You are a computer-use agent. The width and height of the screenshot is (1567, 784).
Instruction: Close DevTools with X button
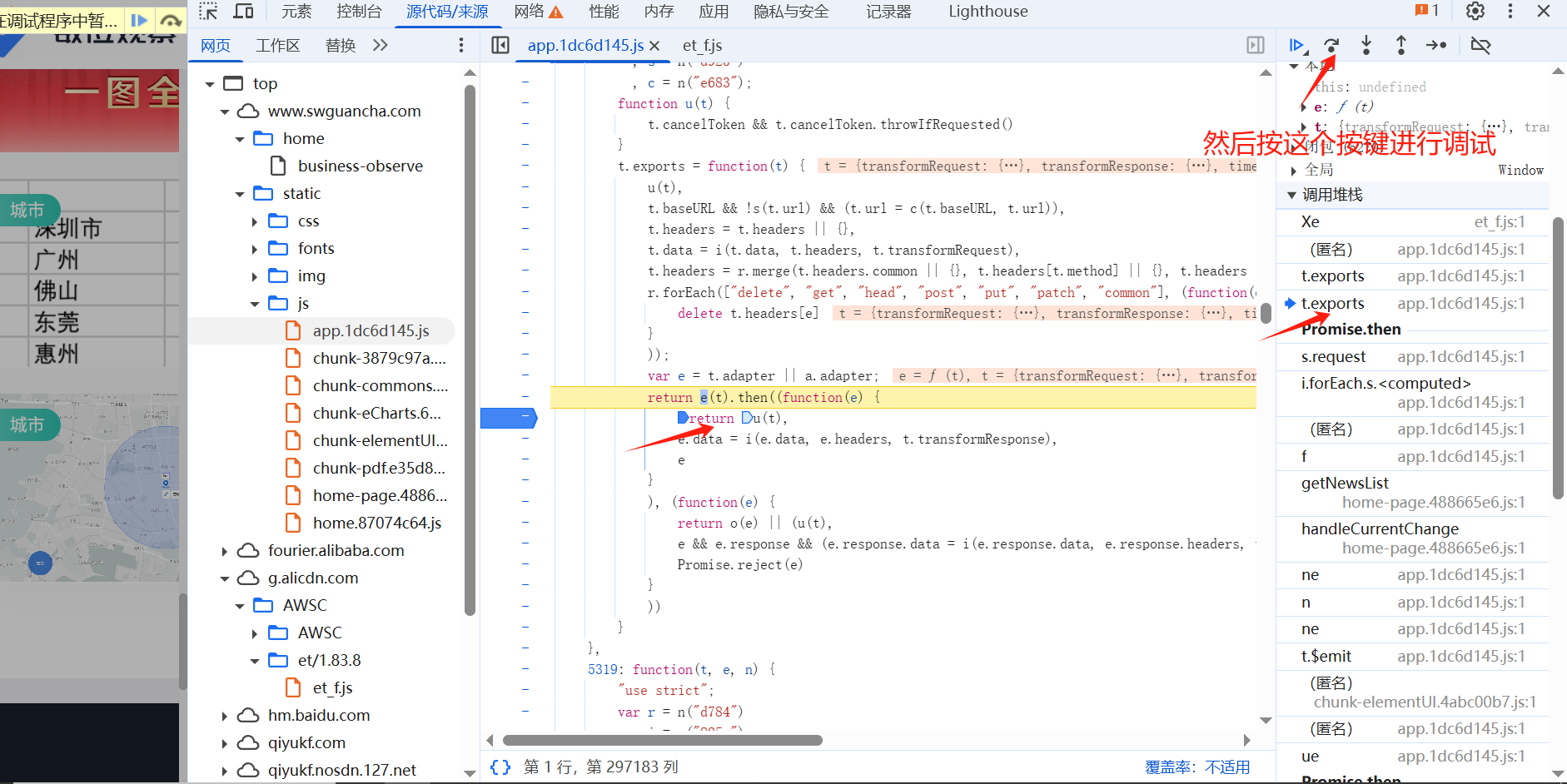pyautogui.click(x=1544, y=12)
